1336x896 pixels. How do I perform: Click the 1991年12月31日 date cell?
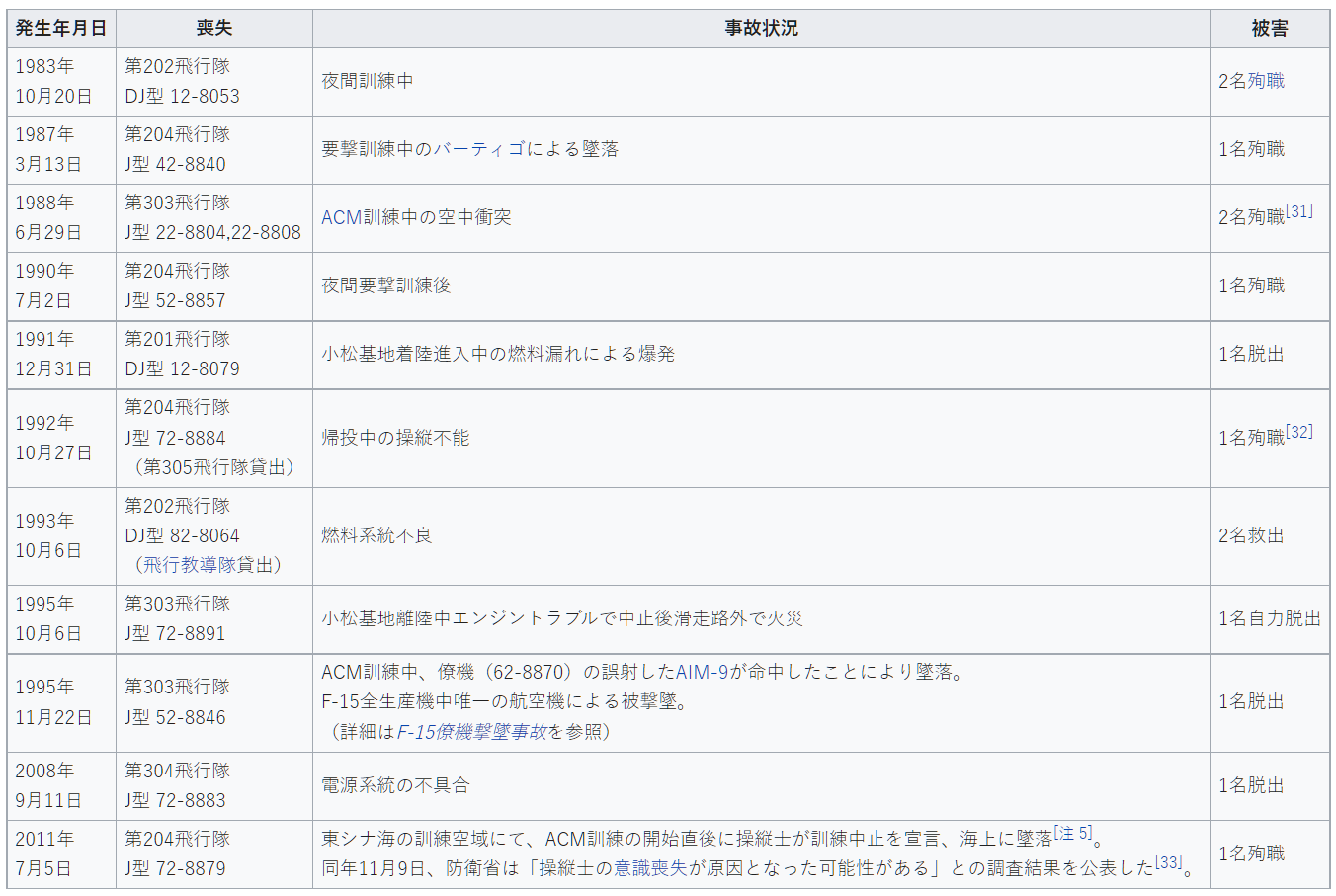coord(54,354)
